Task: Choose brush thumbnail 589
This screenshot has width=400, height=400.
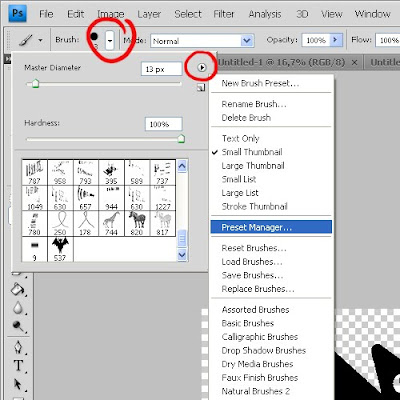Action: pyautogui.click(x=137, y=172)
